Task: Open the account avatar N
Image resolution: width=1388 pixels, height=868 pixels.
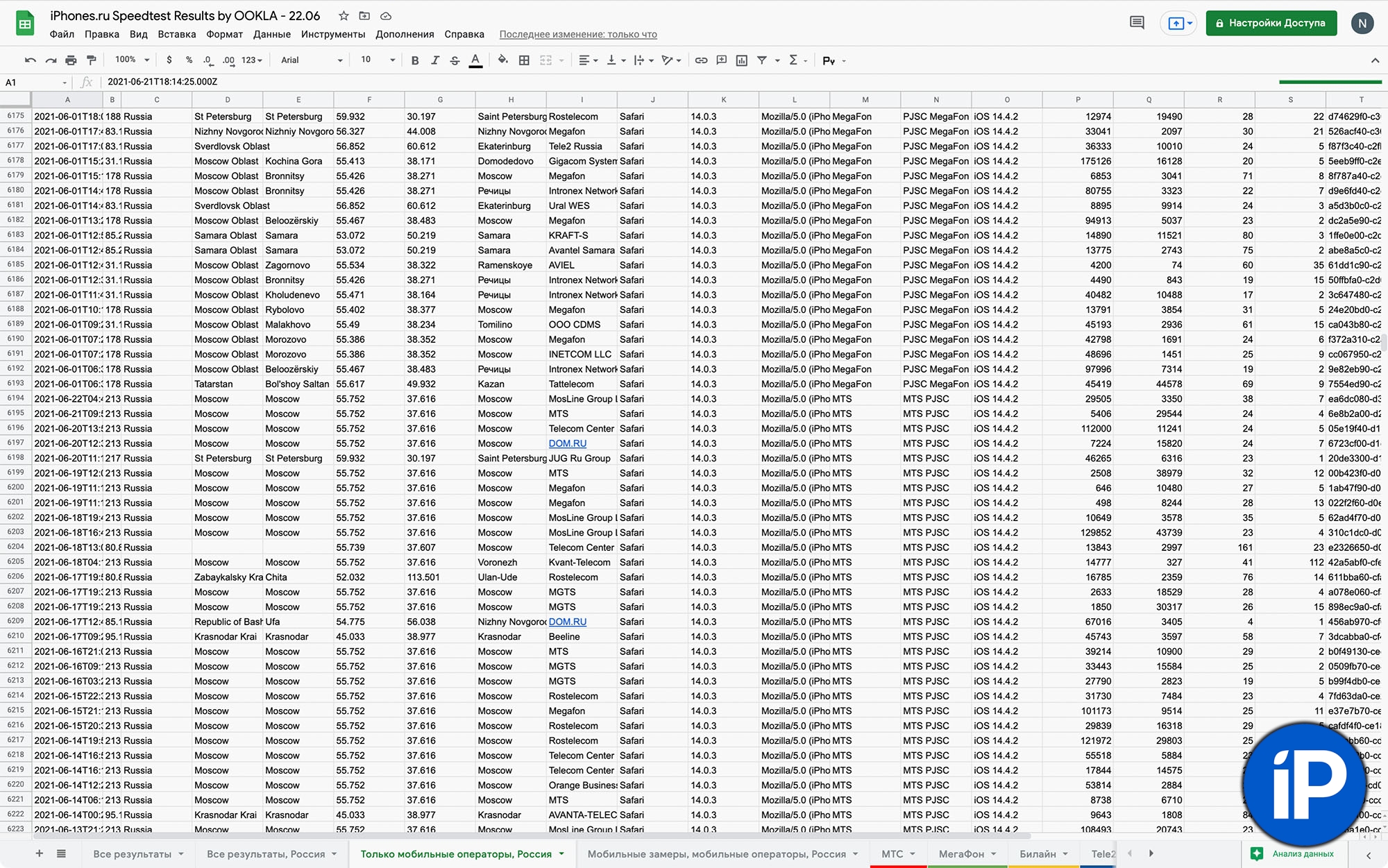Action: tap(1362, 23)
